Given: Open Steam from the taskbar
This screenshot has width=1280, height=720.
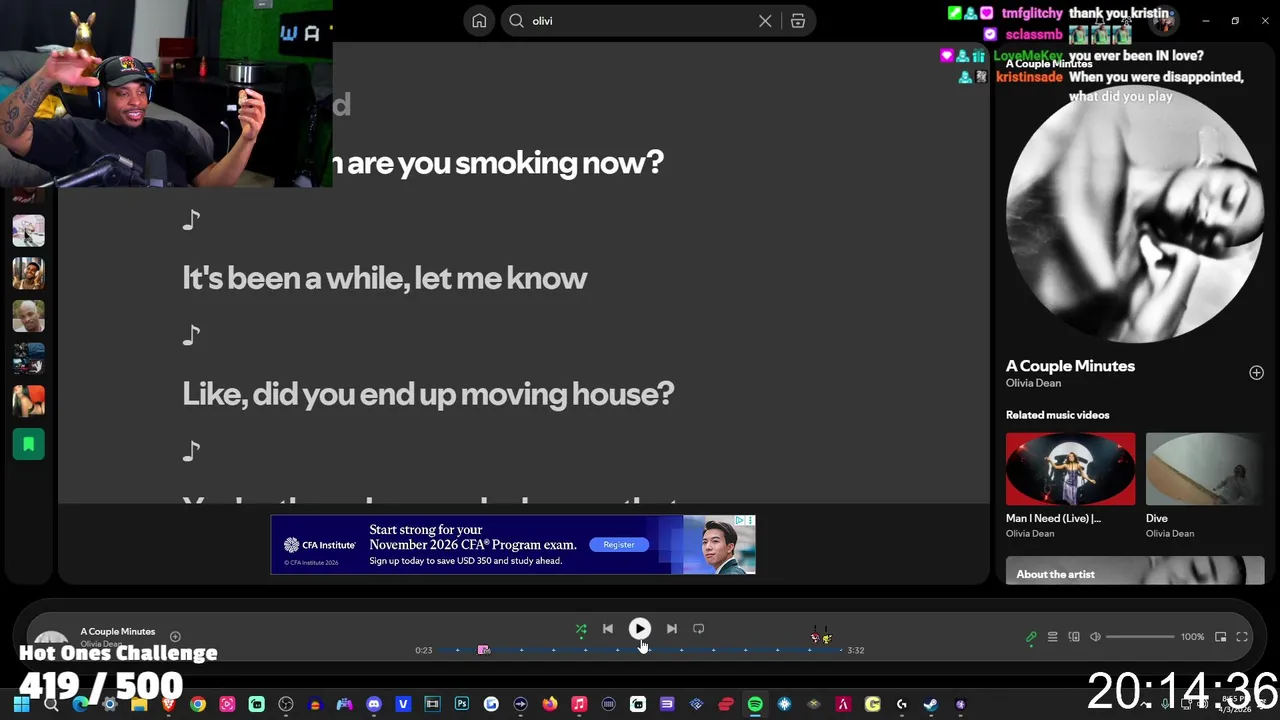Looking at the screenshot, I should (930, 704).
